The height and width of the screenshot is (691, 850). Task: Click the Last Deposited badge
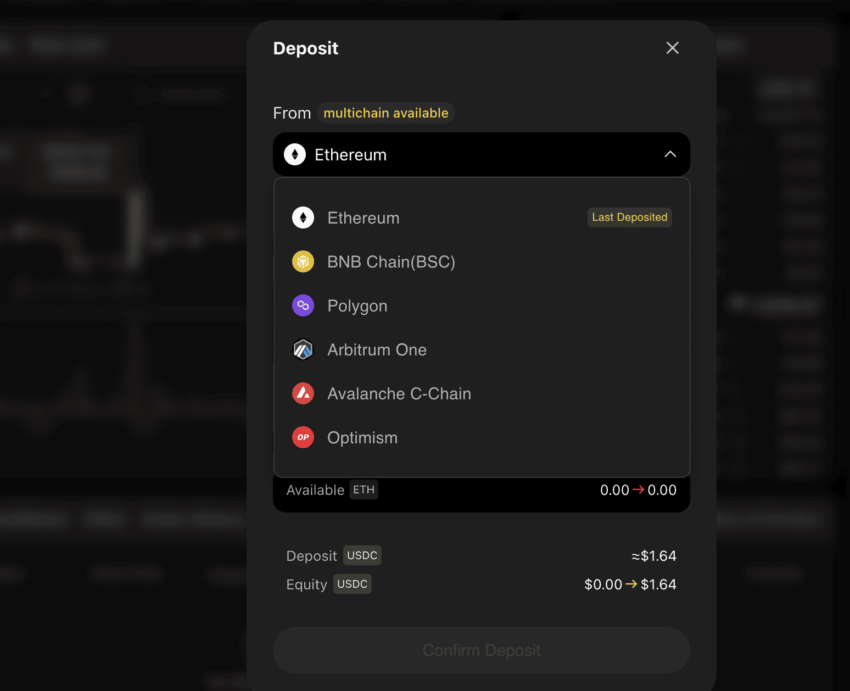pyautogui.click(x=629, y=217)
